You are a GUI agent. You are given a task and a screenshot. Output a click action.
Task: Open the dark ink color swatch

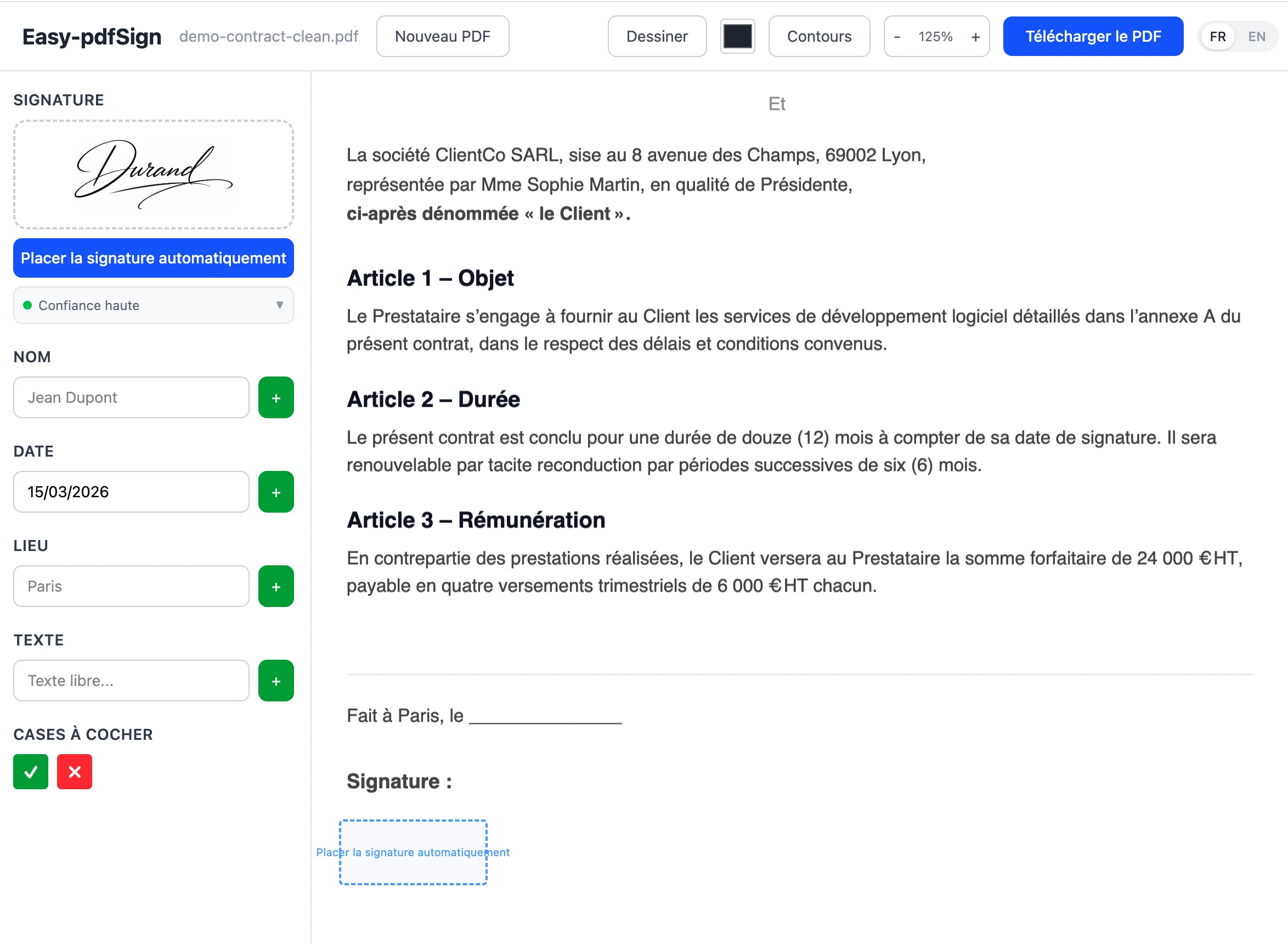pos(737,37)
